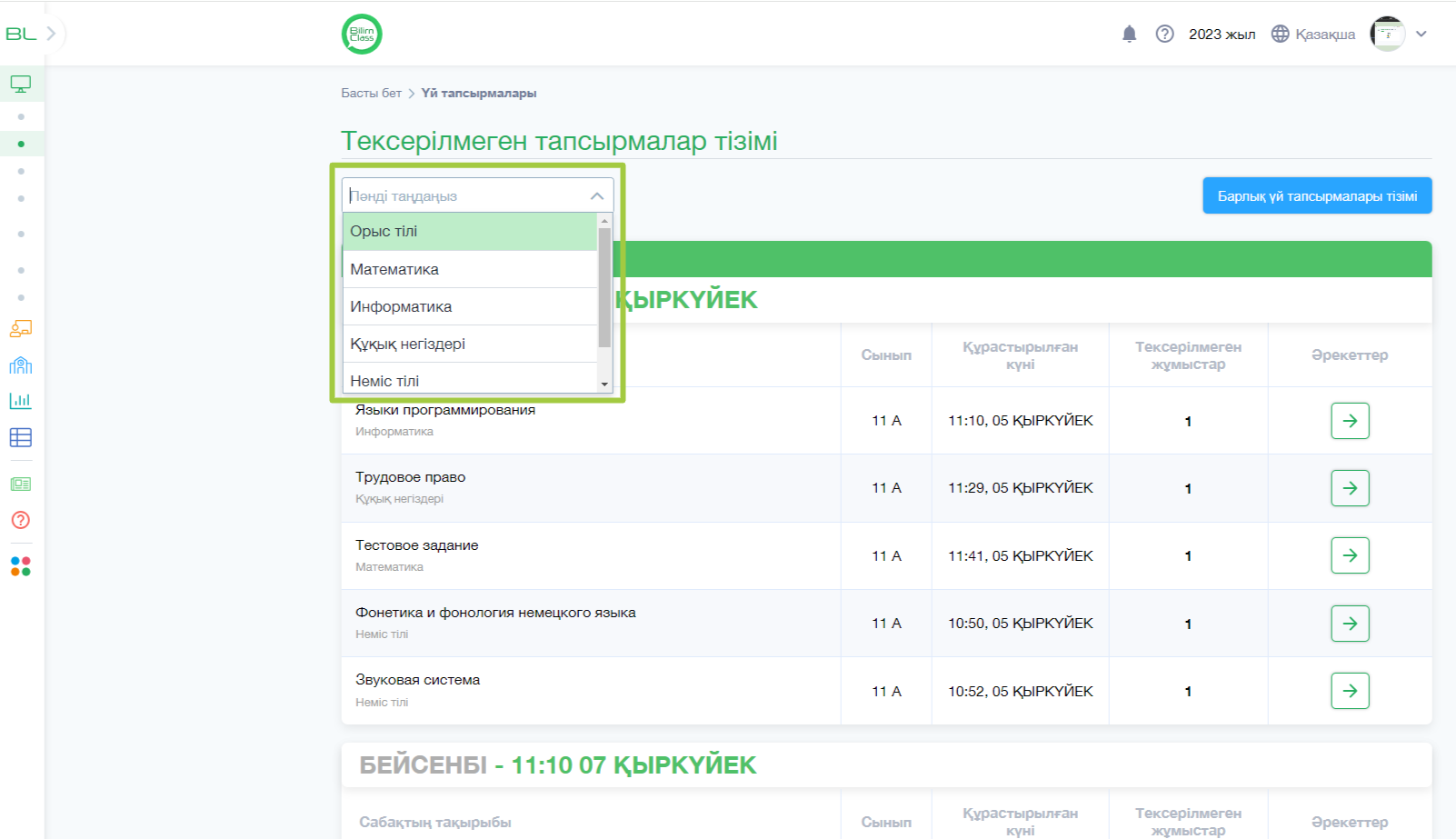Open task arrow for Трудовое право

[1350, 488]
